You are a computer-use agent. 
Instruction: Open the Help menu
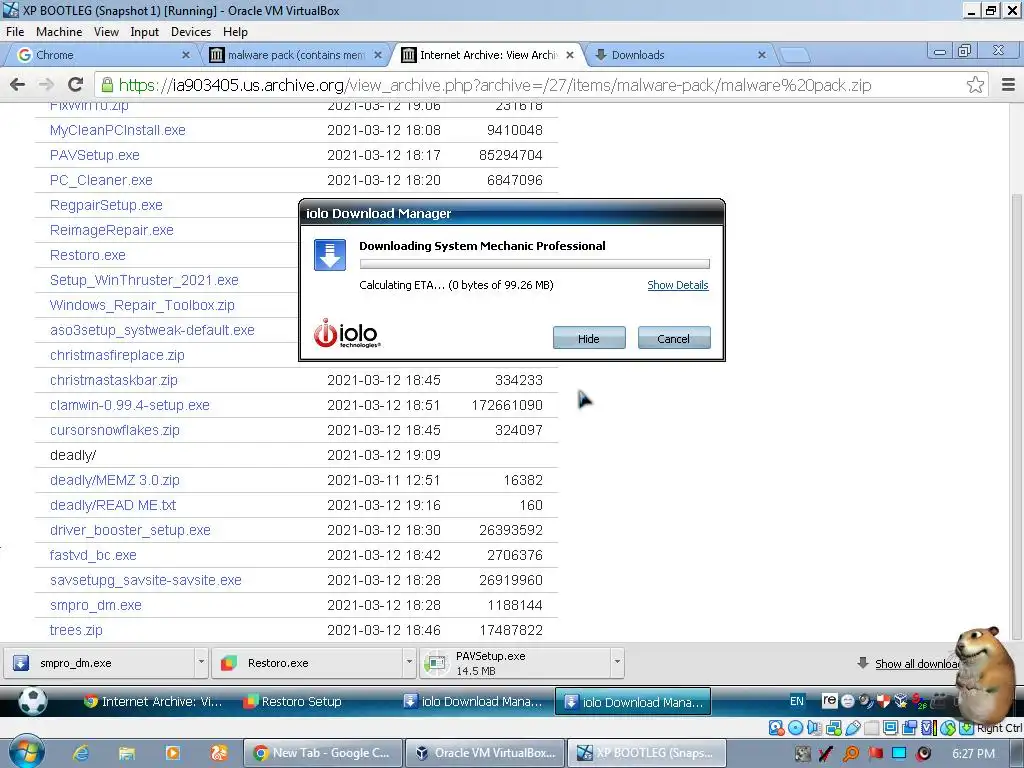tap(235, 31)
